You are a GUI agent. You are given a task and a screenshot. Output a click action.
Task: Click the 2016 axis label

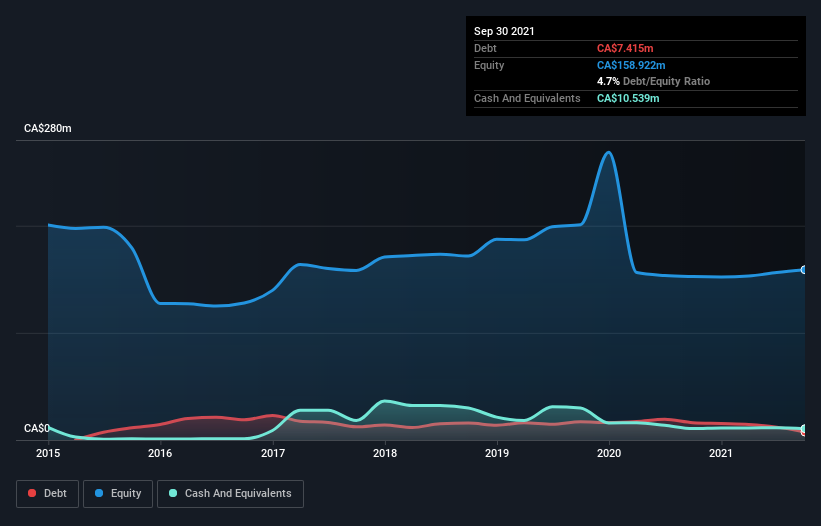tap(160, 453)
